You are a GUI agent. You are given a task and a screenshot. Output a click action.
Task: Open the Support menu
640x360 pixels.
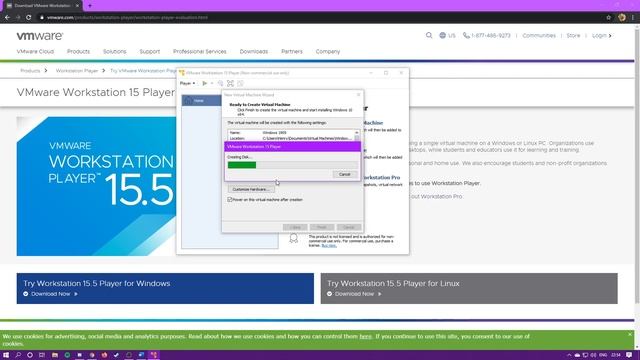[x=150, y=51]
